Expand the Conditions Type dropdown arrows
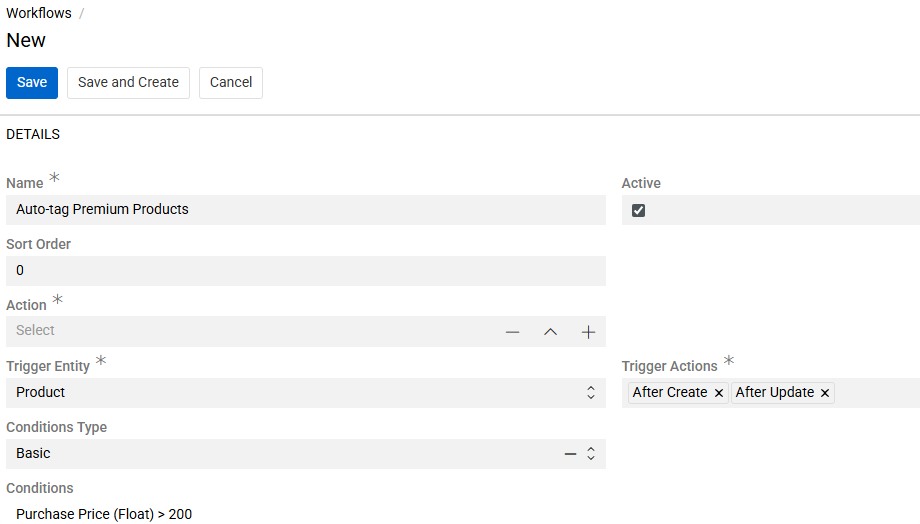 pyautogui.click(x=591, y=454)
